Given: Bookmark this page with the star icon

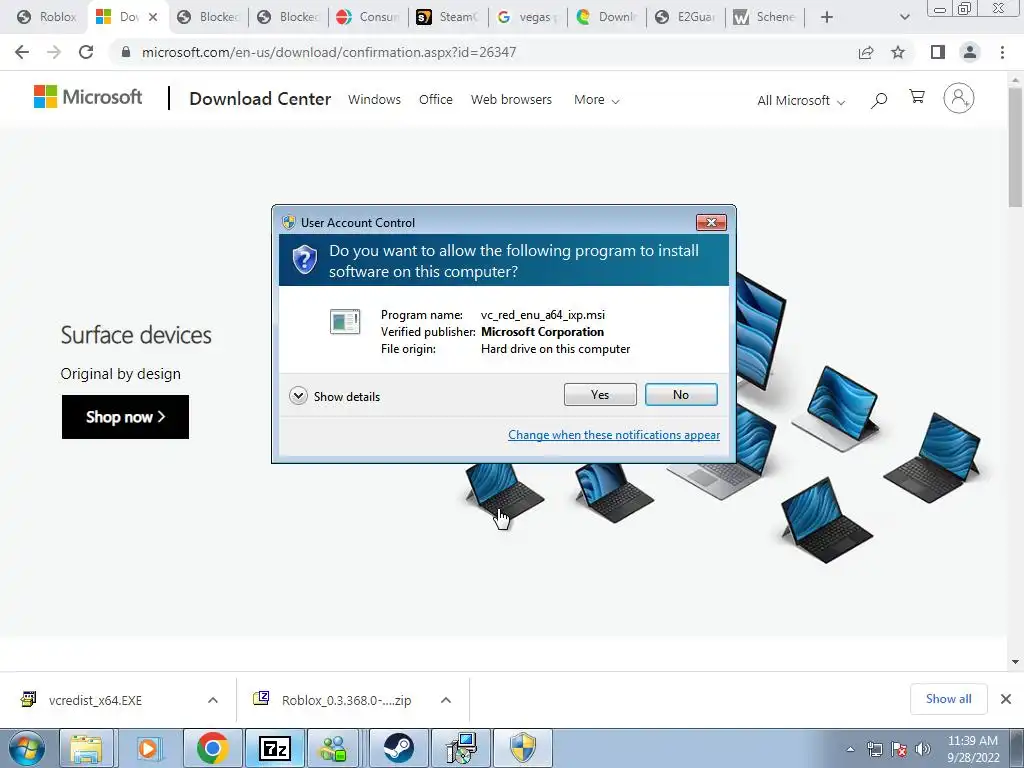Looking at the screenshot, I should pyautogui.click(x=898, y=52).
